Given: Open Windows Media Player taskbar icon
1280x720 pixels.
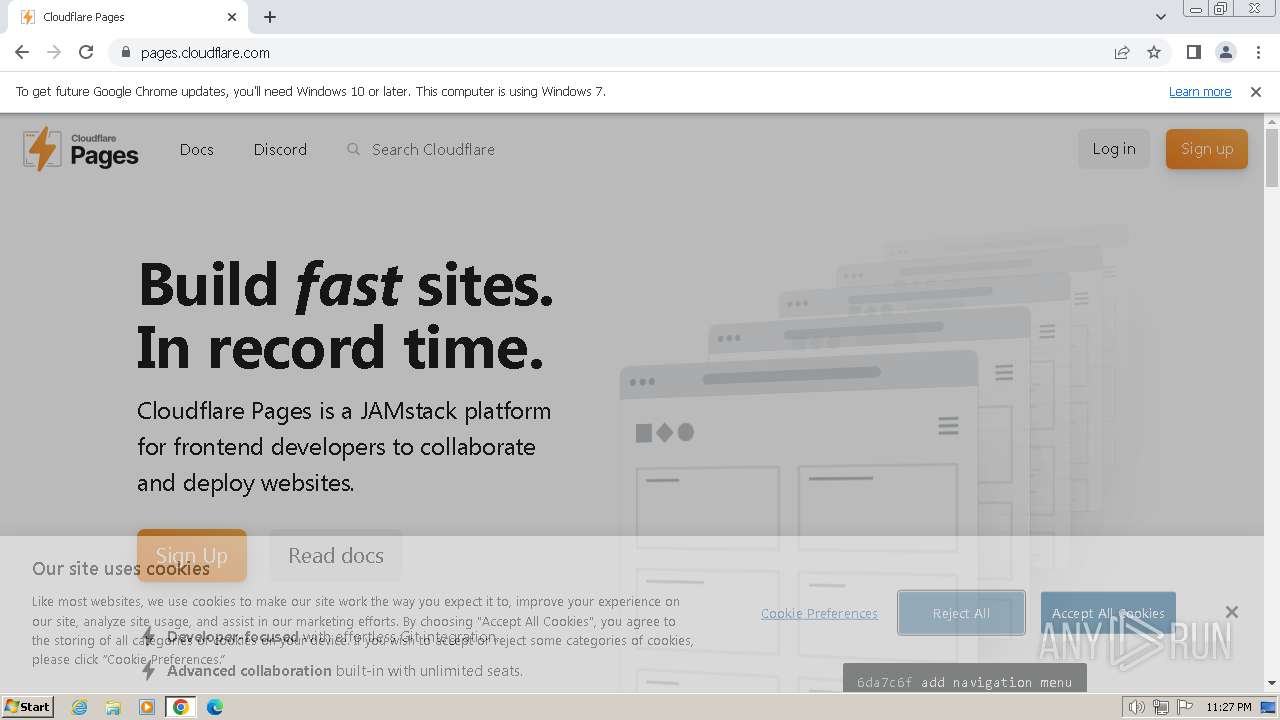Looking at the screenshot, I should point(147,707).
